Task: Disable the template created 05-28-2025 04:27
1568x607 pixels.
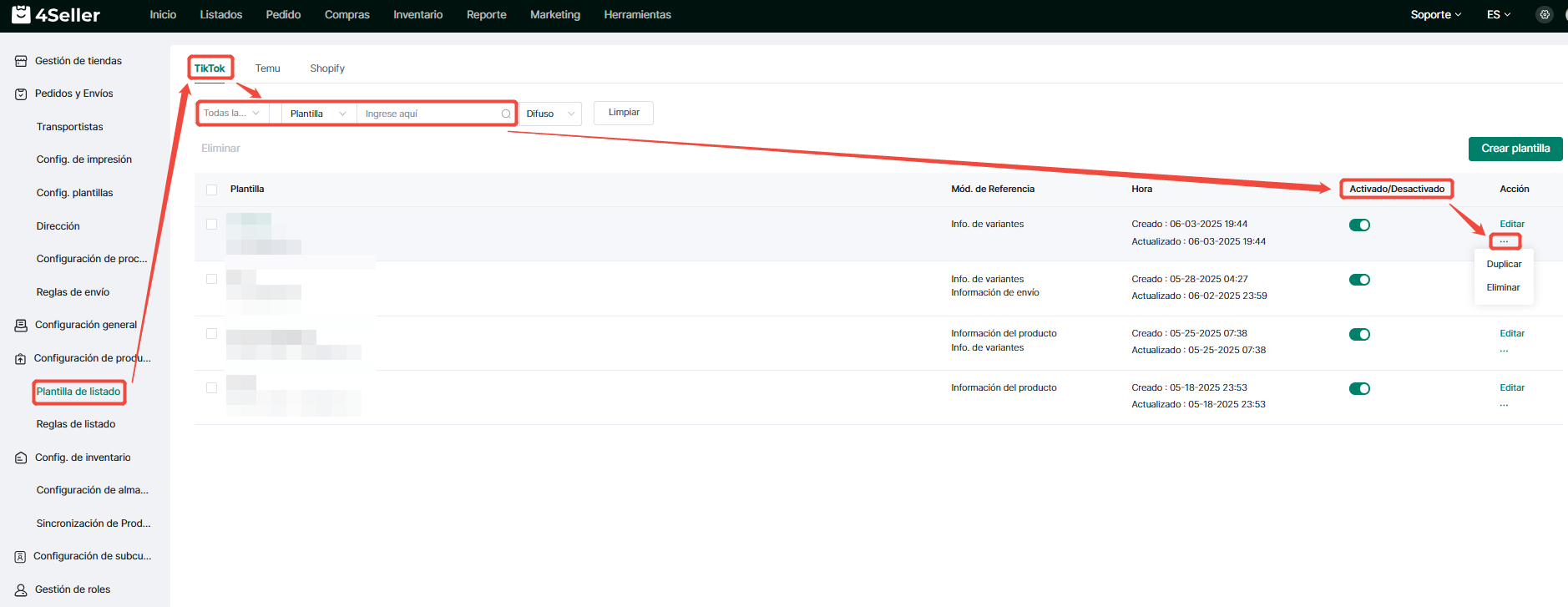Action: pyautogui.click(x=1359, y=280)
